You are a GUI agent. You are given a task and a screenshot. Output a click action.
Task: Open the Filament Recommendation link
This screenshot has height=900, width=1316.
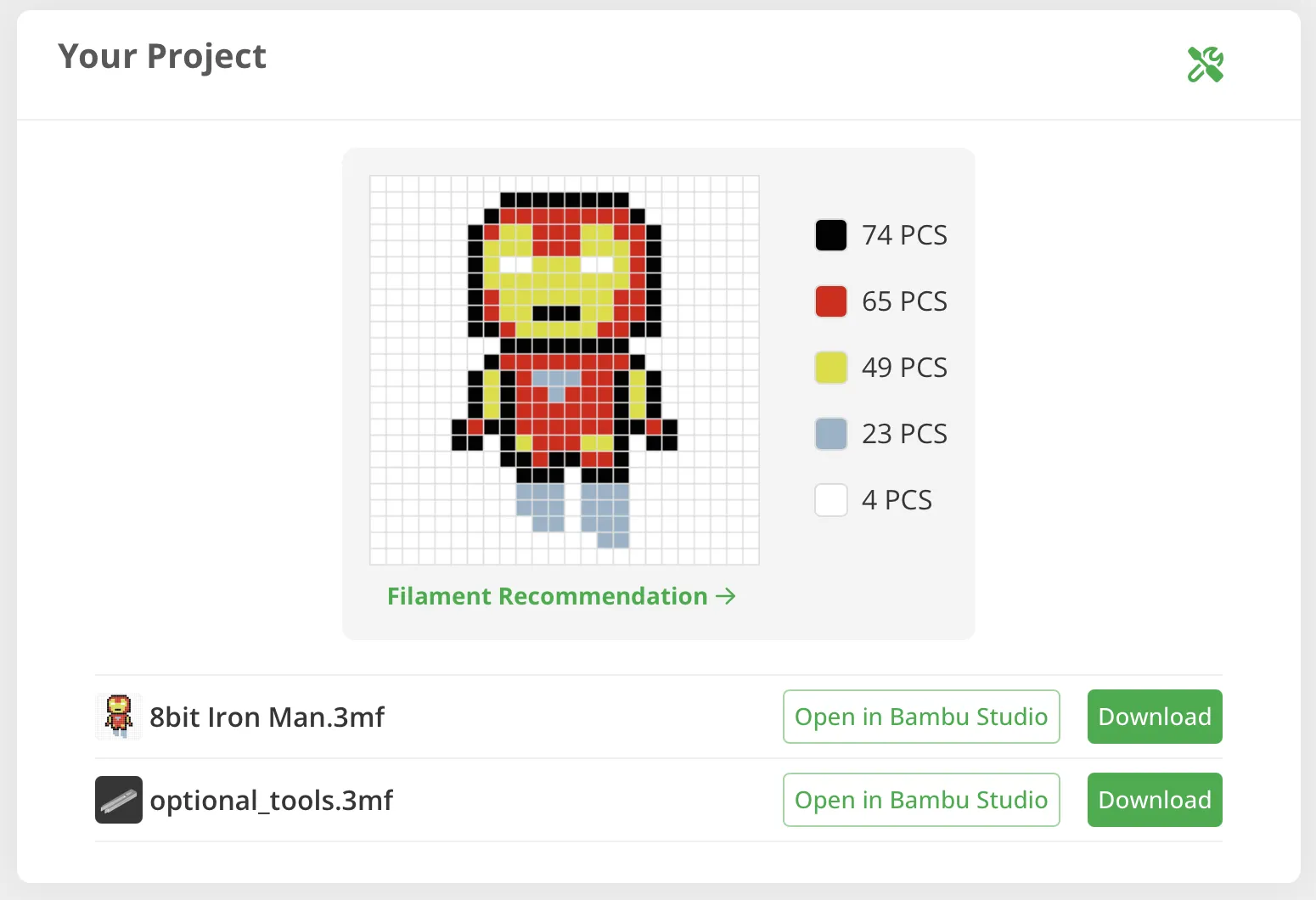tap(561, 596)
